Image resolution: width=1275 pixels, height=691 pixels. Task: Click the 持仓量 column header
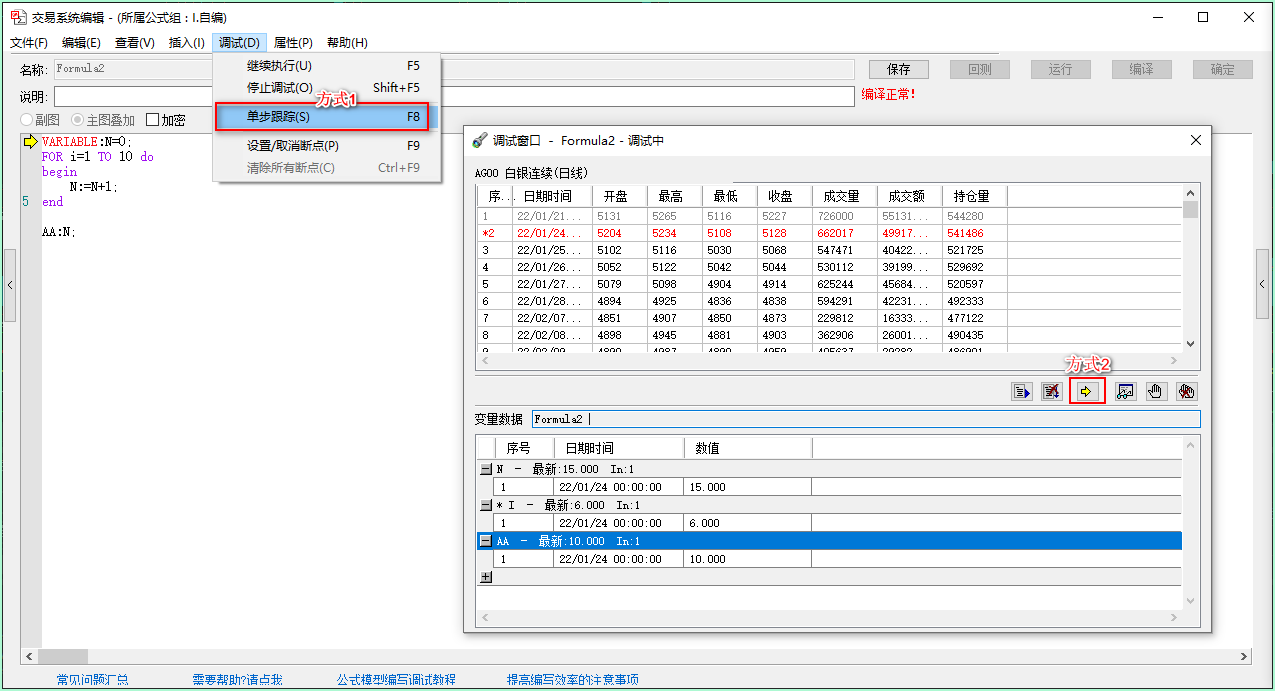click(x=974, y=196)
